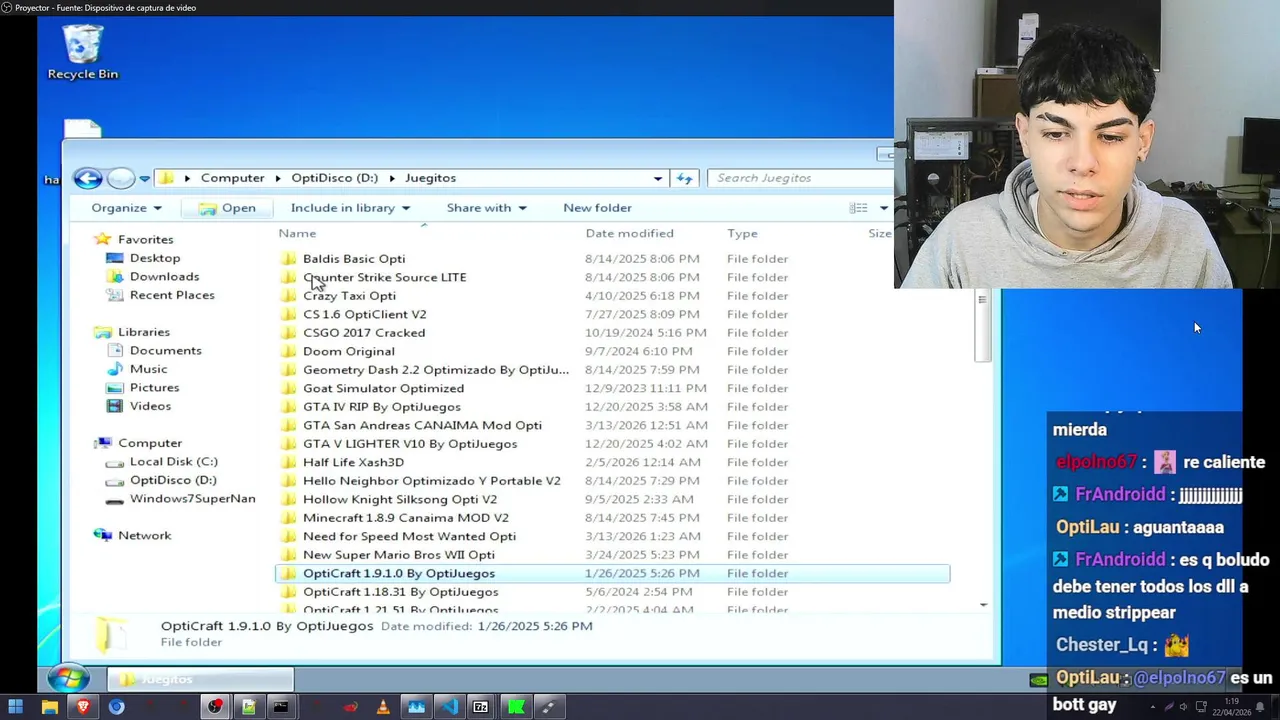The image size is (1280, 720).
Task: Sort by Date modified column header
Action: point(629,233)
